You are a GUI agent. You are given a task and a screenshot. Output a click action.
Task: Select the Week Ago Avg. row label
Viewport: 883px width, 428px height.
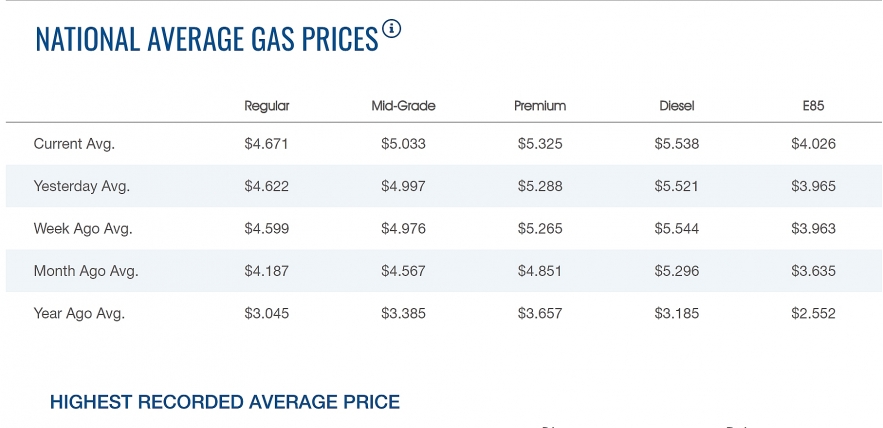coord(83,229)
